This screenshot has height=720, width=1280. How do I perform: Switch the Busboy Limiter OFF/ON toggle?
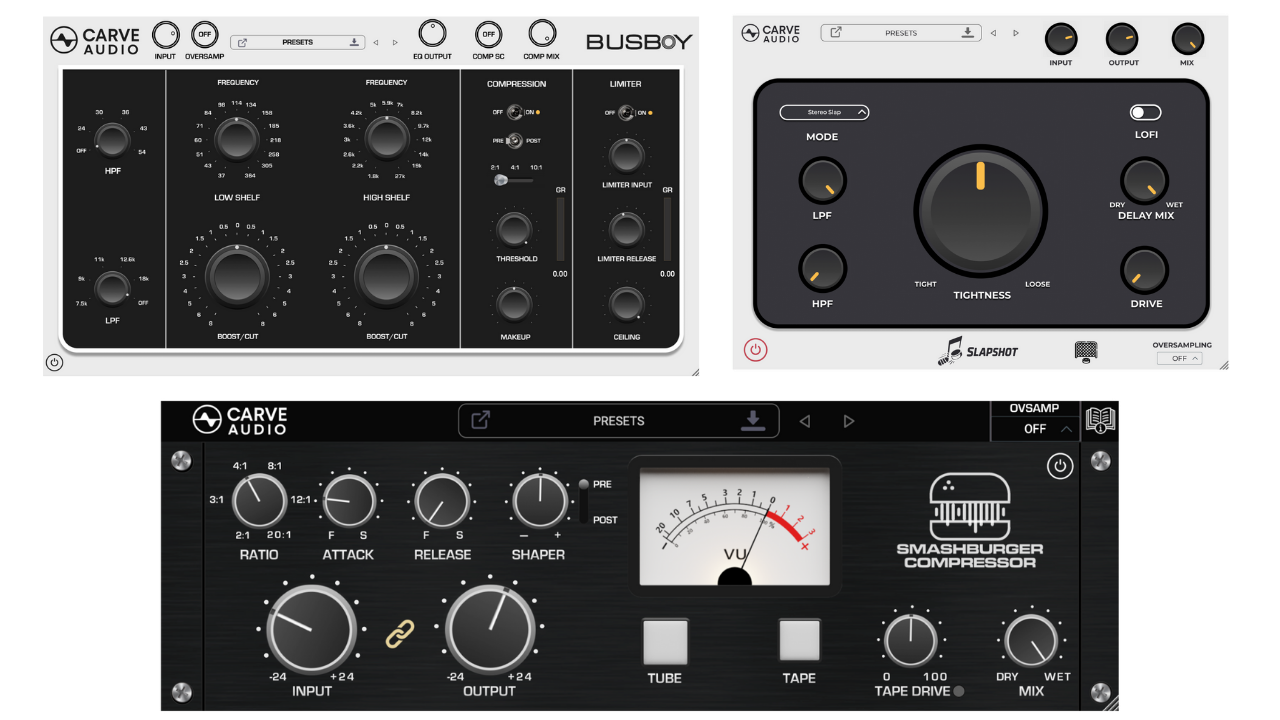coord(627,112)
